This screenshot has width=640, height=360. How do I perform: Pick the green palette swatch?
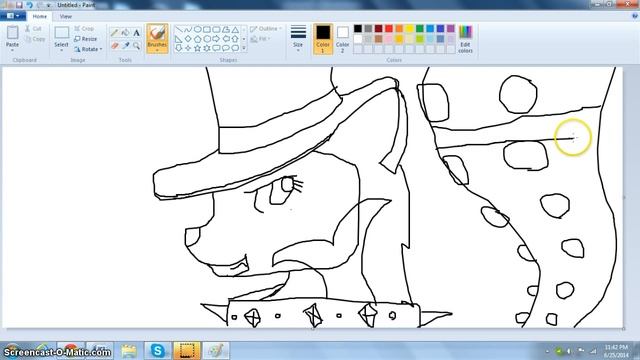coord(420,29)
